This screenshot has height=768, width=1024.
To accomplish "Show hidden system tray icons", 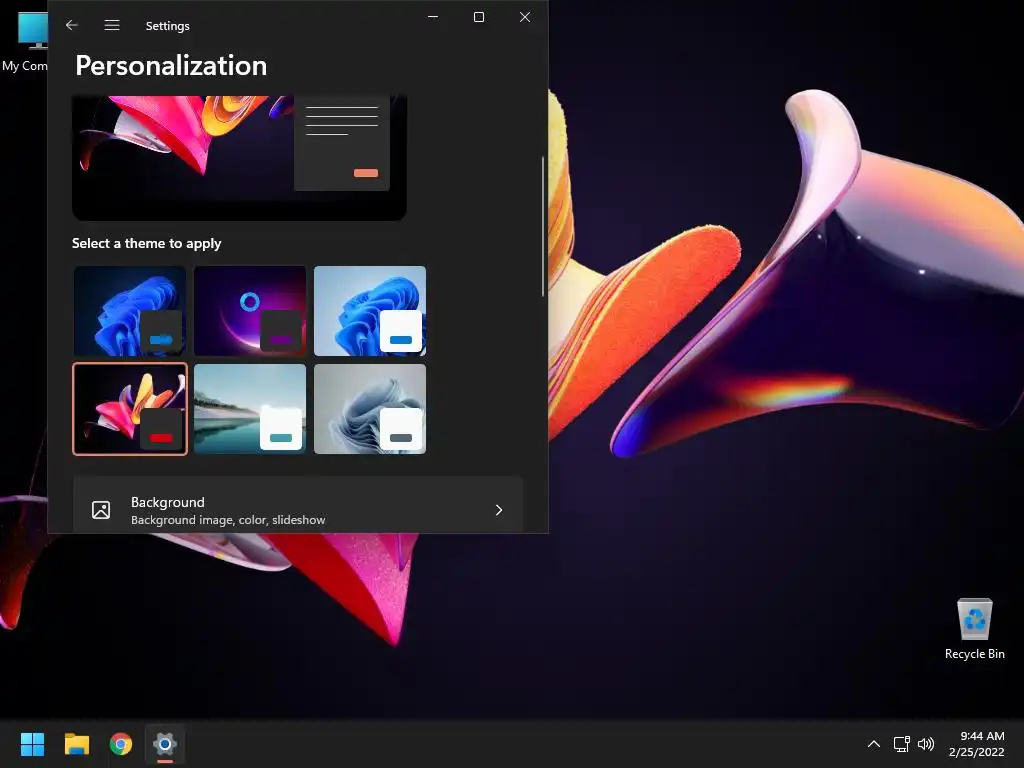I will point(874,744).
